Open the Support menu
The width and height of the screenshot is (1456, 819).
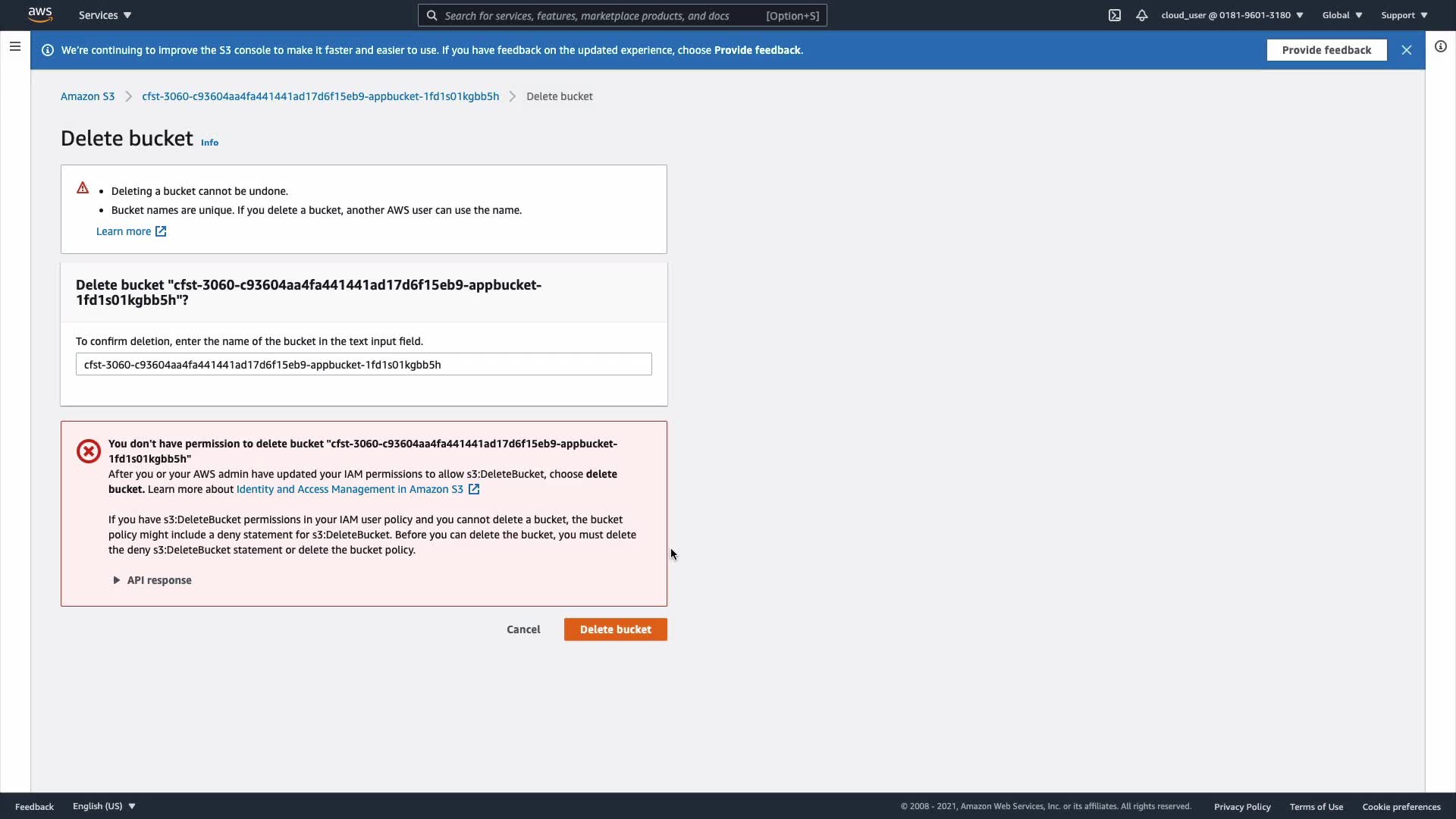click(1404, 15)
